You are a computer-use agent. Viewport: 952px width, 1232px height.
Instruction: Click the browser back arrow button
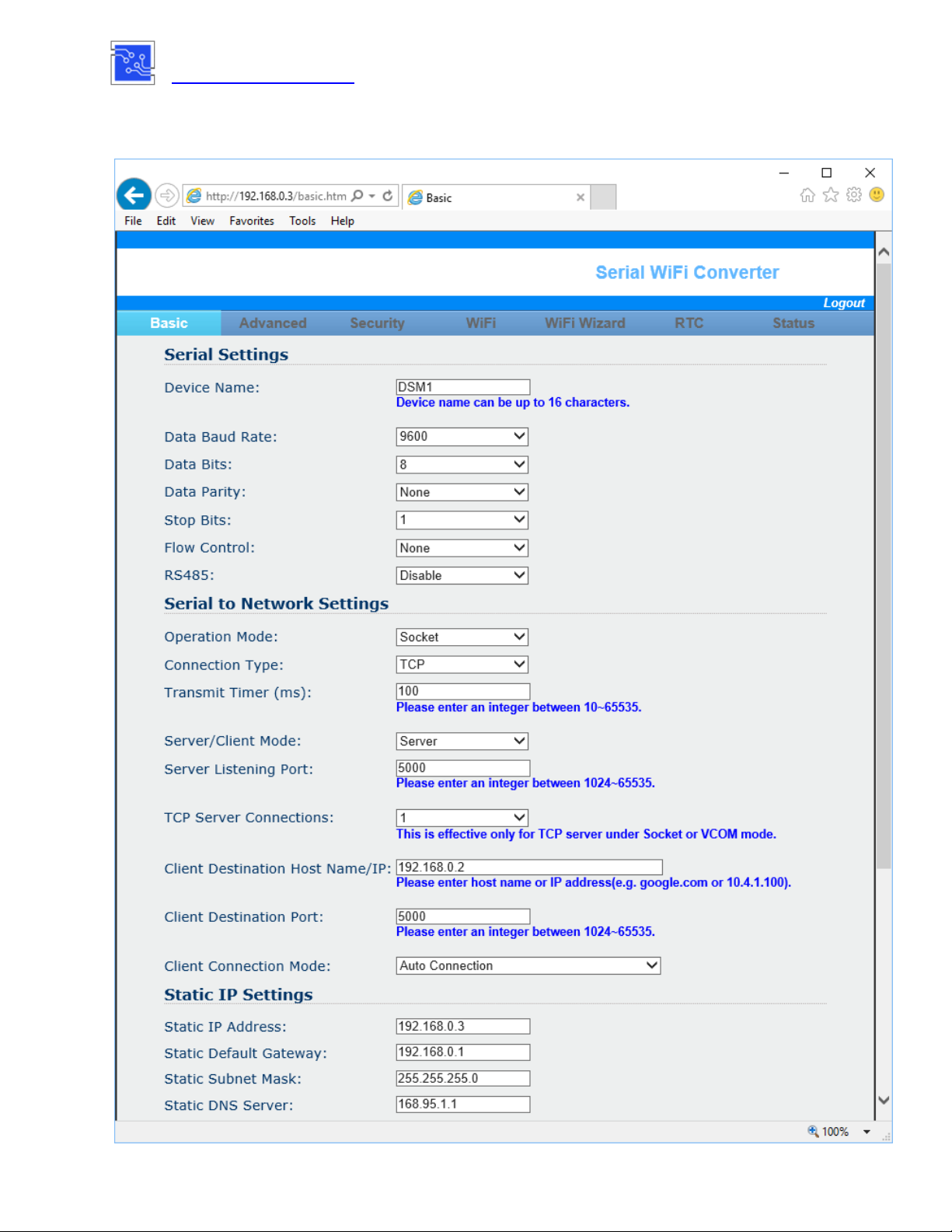pyautogui.click(x=134, y=195)
